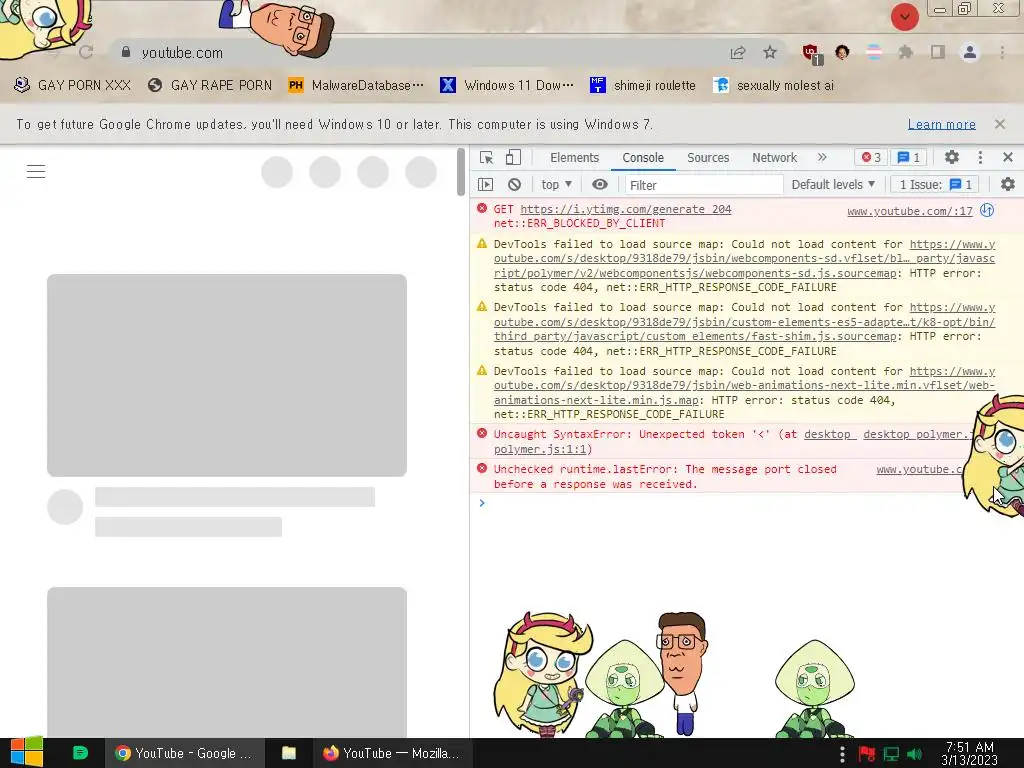Switch to 'YouTube — Mozilla' Firefox window
This screenshot has width=1024, height=768.
[392, 753]
